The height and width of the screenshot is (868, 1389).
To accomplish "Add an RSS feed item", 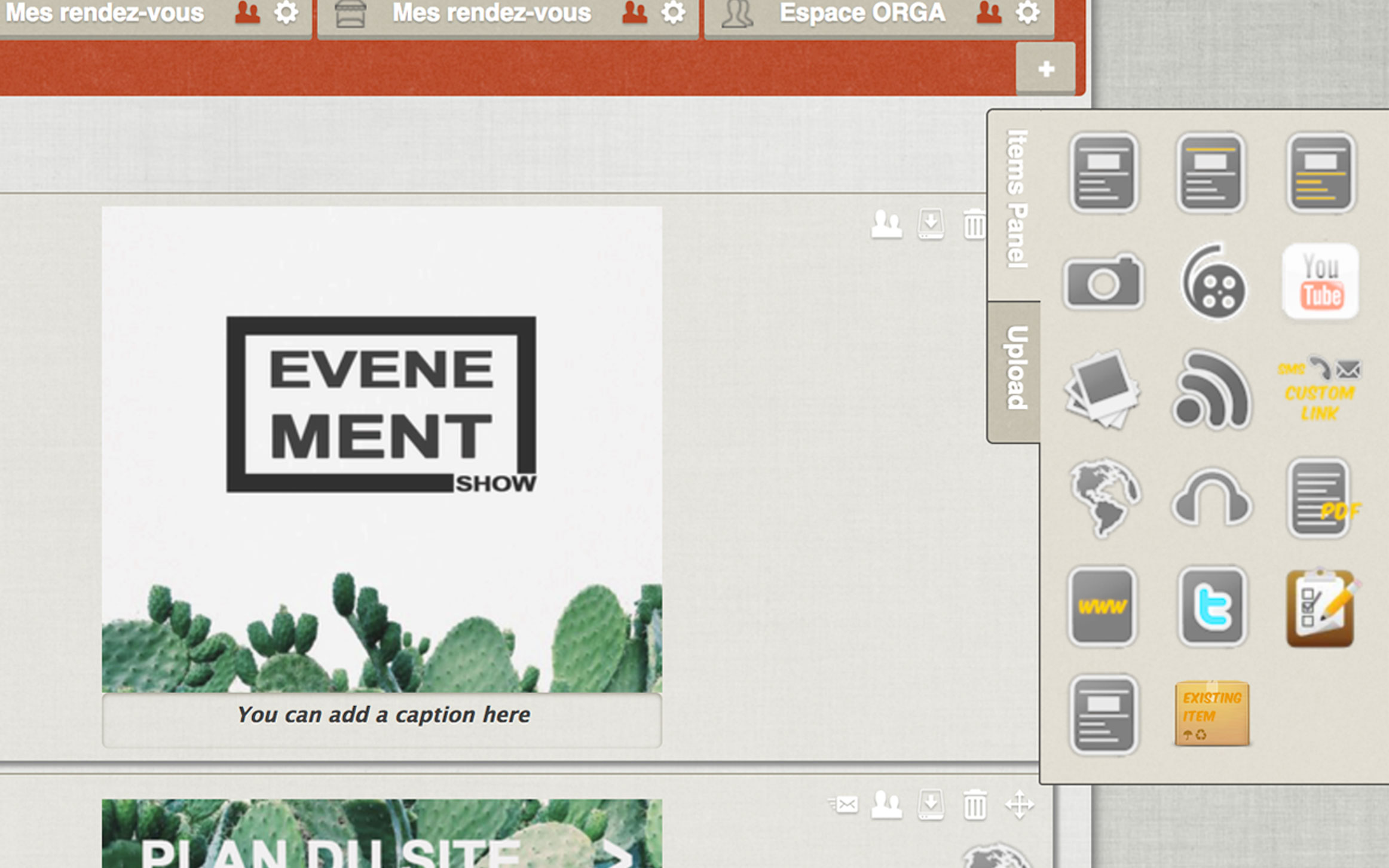I will (x=1211, y=390).
